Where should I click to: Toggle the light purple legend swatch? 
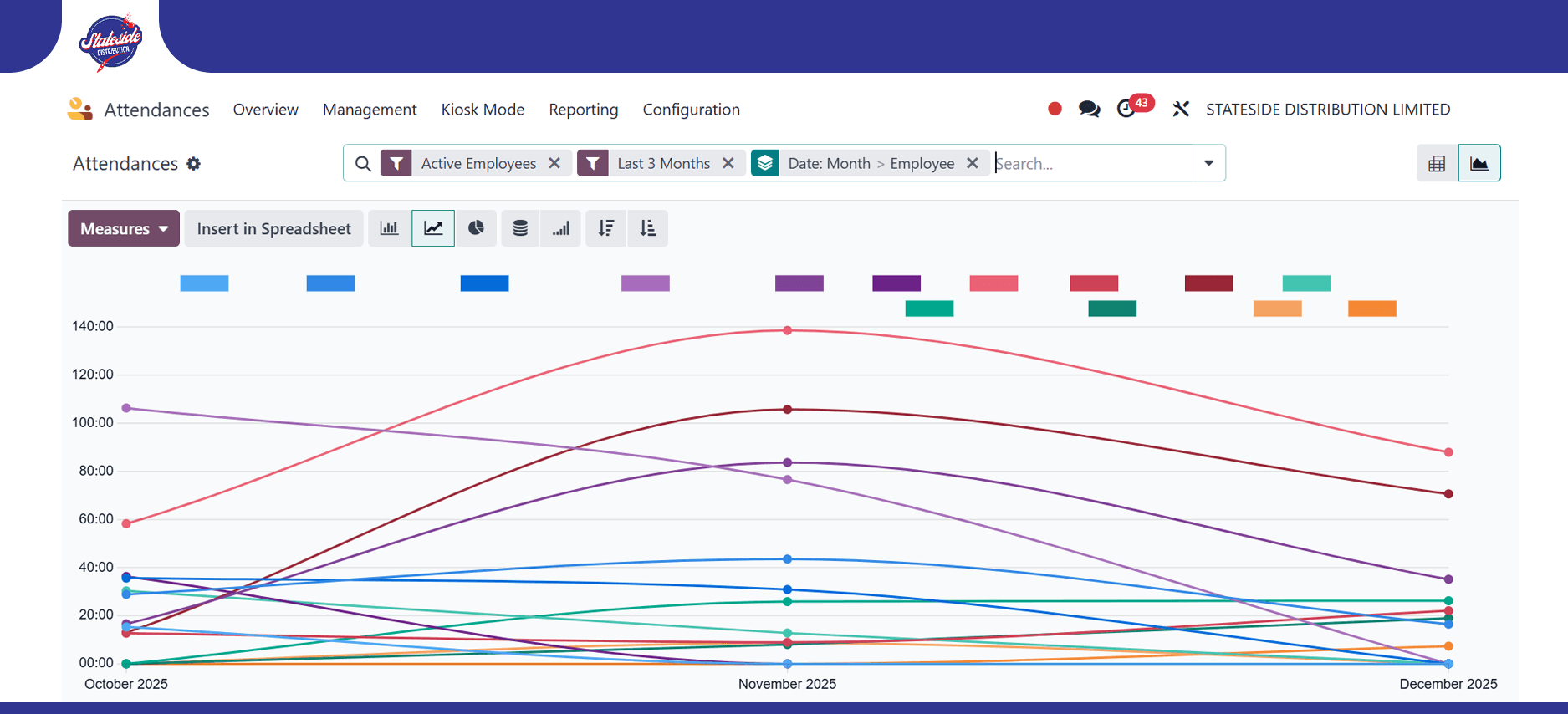[x=646, y=283]
